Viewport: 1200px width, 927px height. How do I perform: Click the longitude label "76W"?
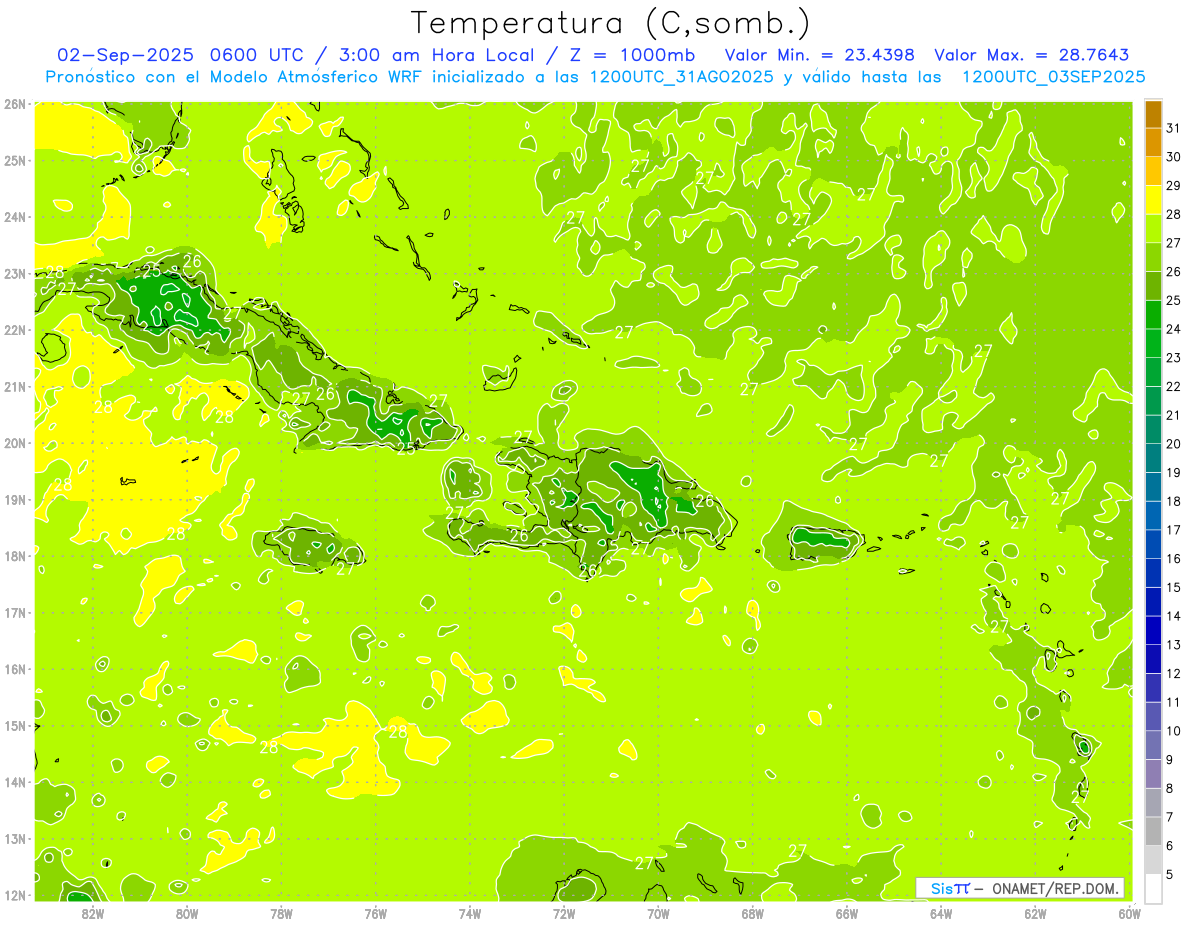tap(375, 912)
